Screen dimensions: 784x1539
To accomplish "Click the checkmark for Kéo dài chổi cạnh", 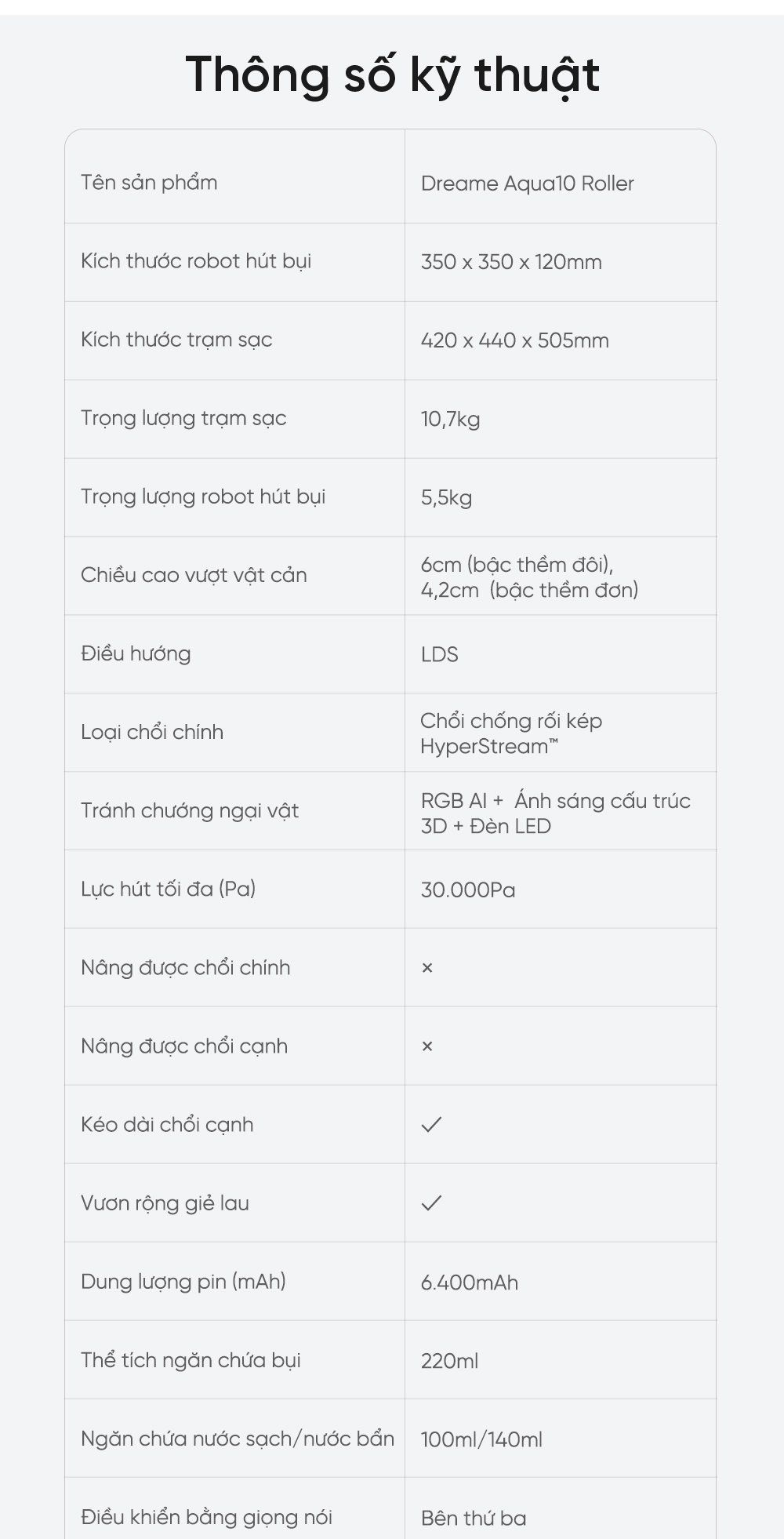I will tap(431, 1124).
